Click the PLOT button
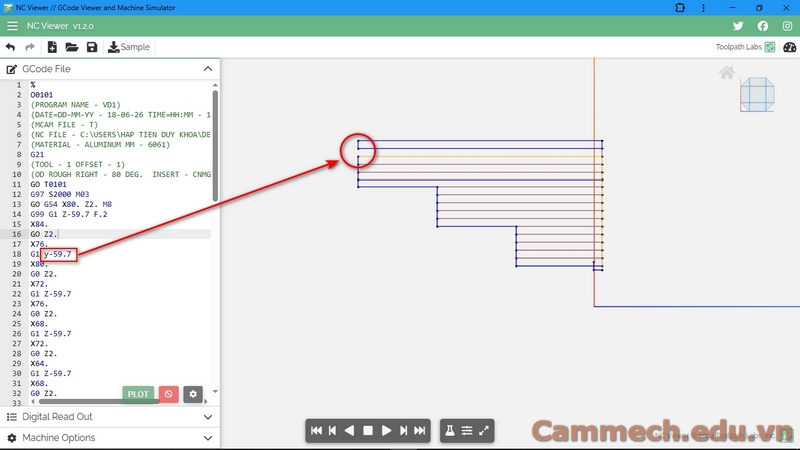This screenshot has height=450, width=800. pos(138,394)
